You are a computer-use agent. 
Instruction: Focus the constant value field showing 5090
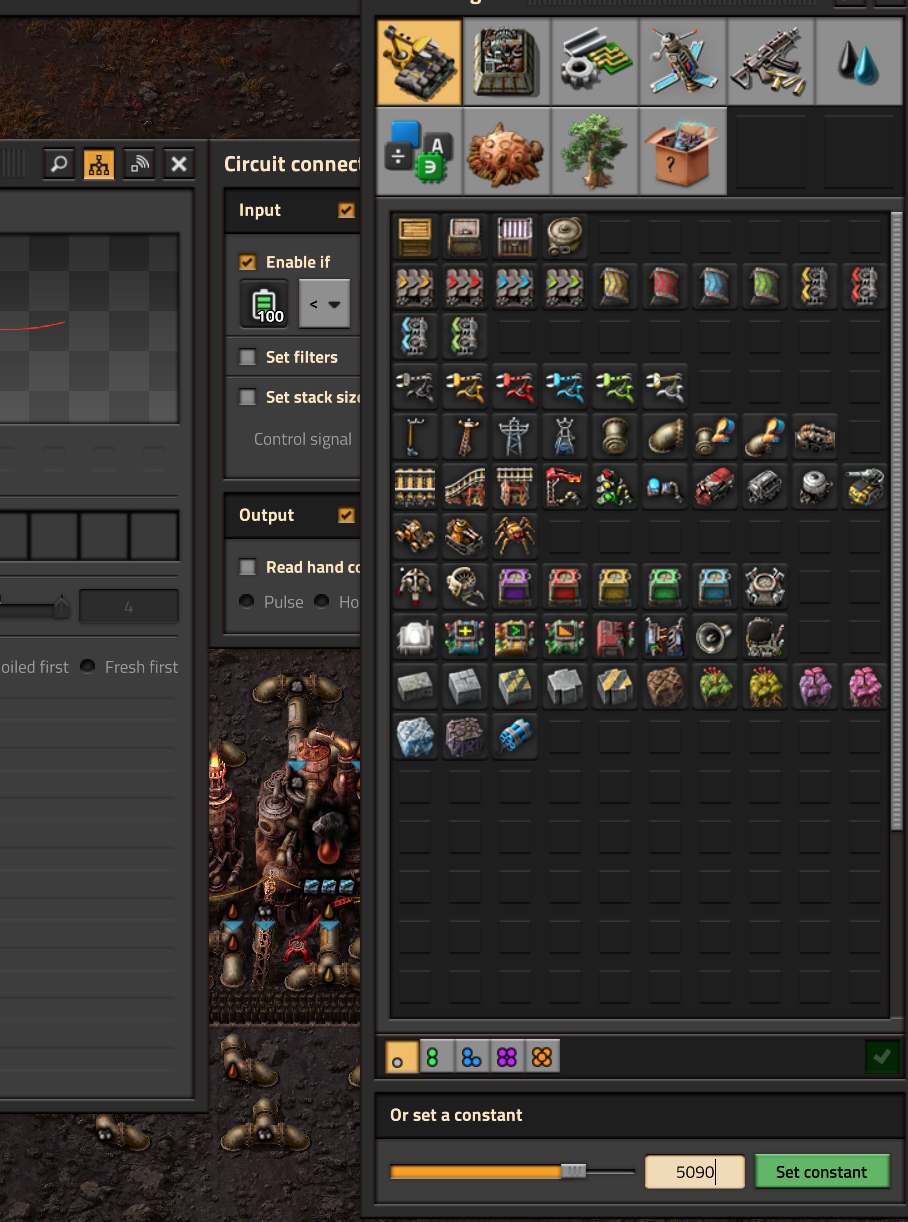[x=695, y=1172]
